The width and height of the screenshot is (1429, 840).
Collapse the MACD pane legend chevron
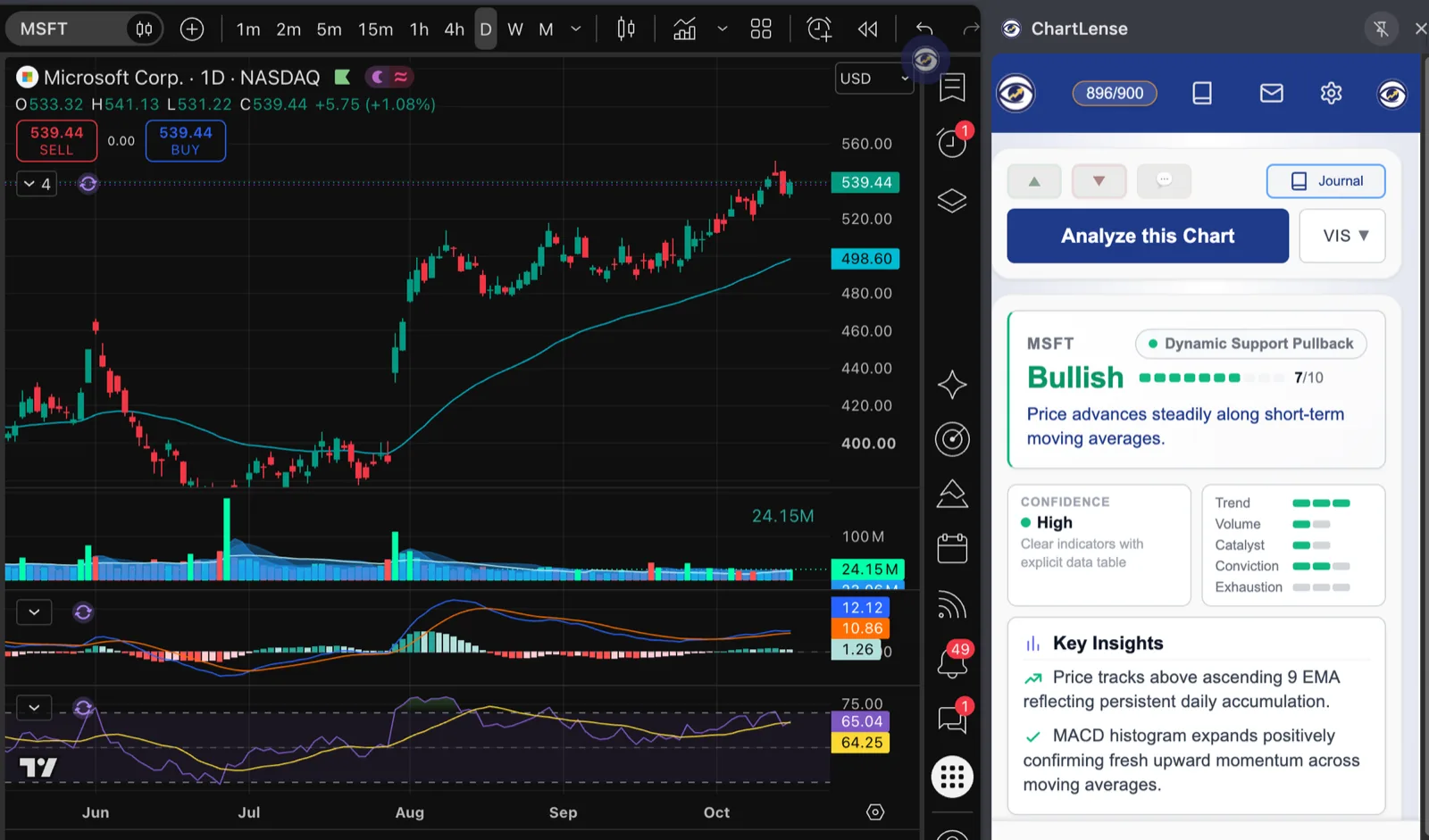[x=34, y=612]
